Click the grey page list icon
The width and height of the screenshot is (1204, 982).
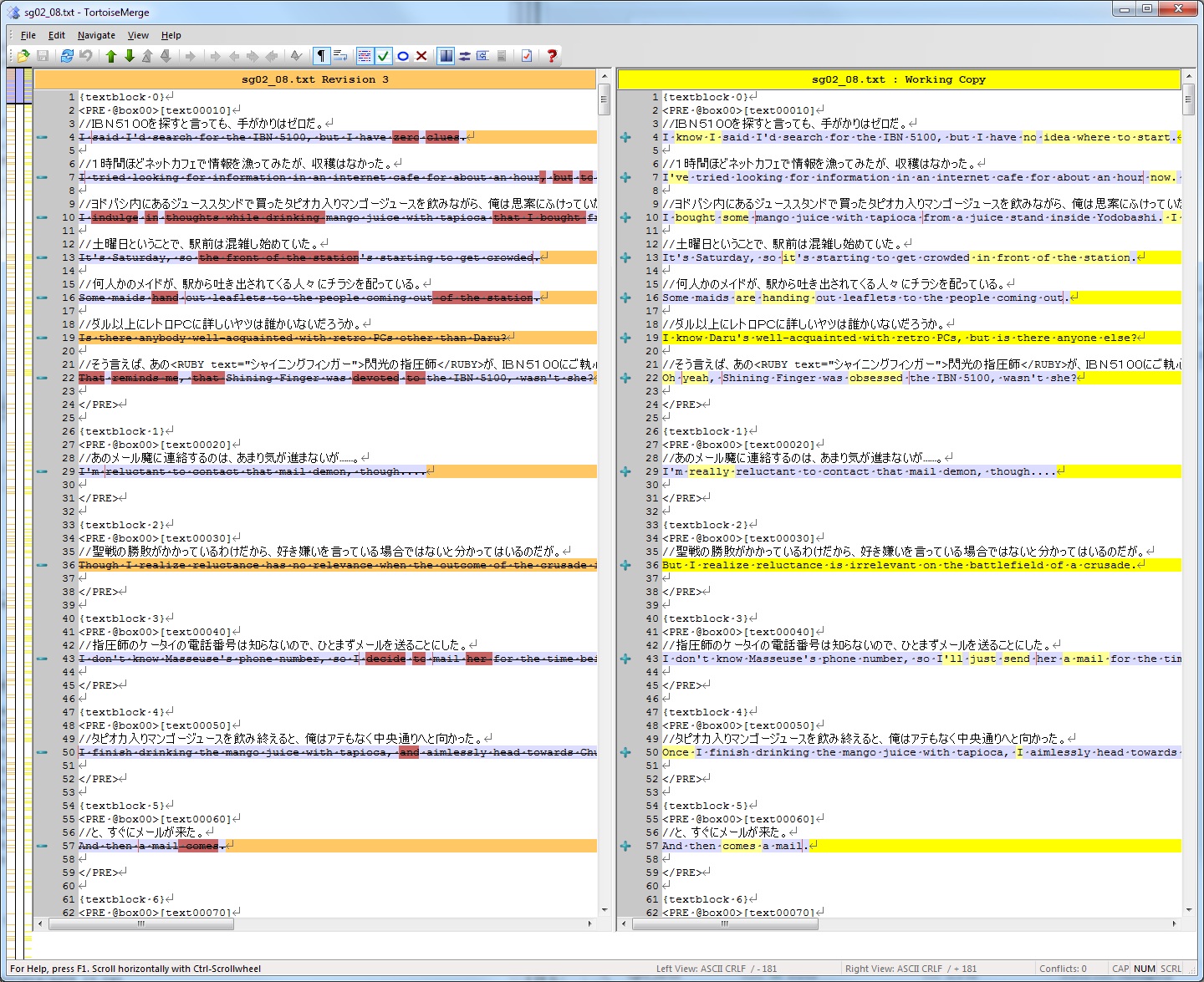[x=502, y=56]
